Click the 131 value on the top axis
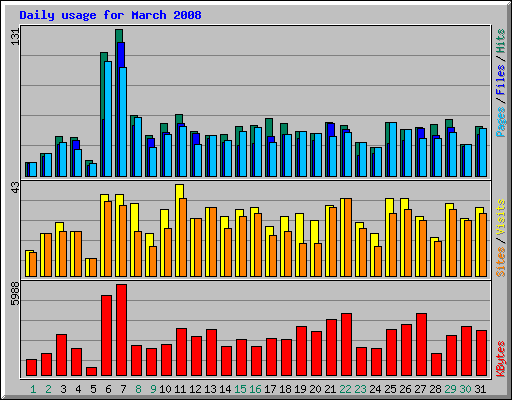Screen dimensions: 512x400 point(15,37)
